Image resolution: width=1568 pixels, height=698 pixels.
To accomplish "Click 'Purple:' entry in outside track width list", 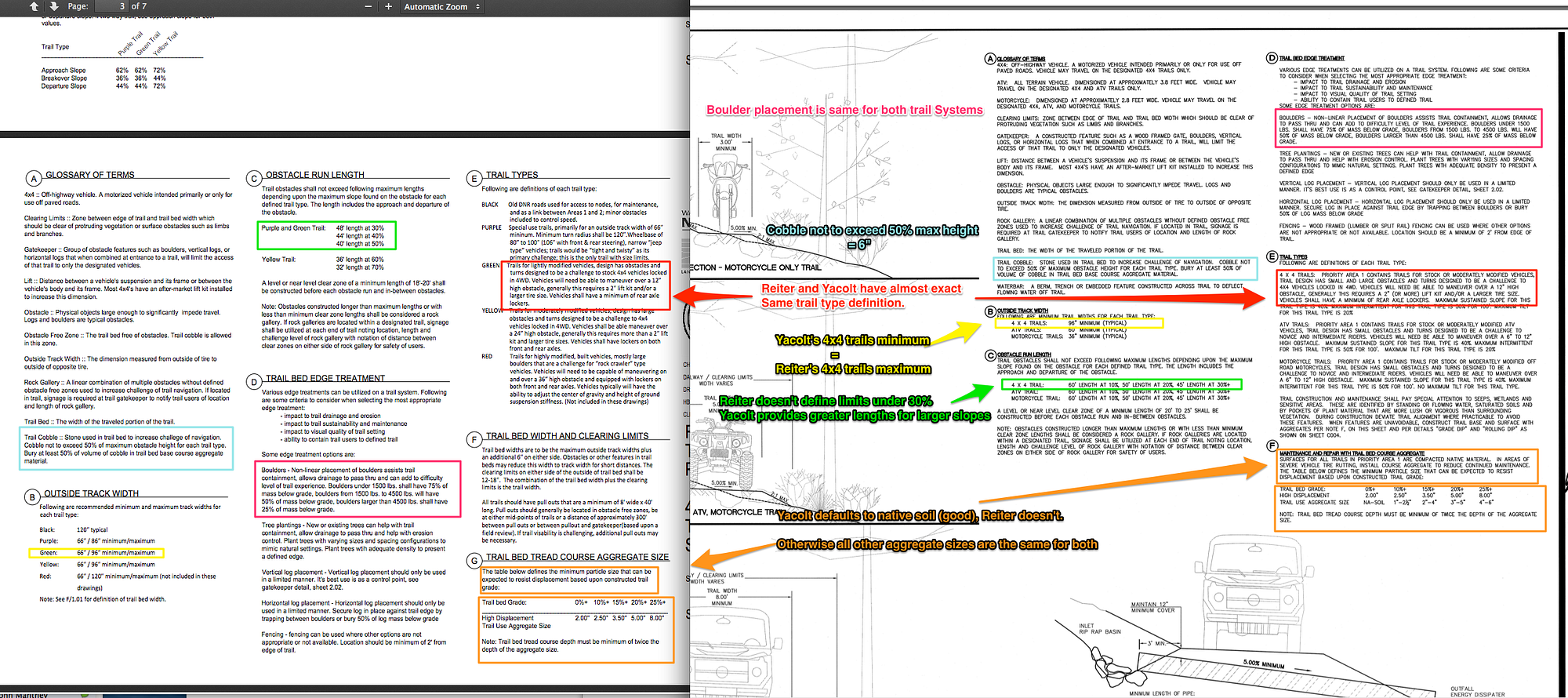I will (49, 541).
